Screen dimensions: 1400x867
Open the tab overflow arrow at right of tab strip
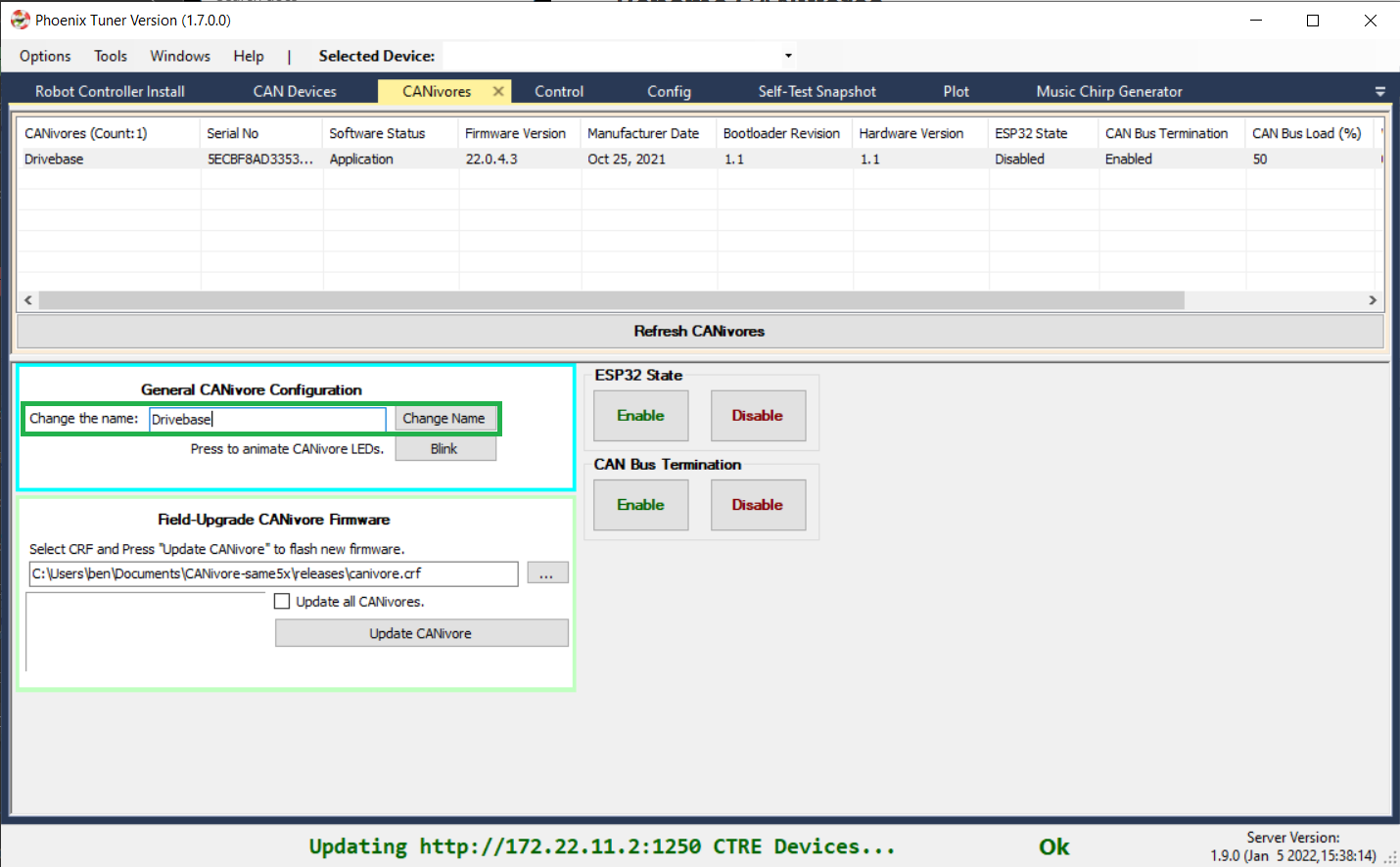1380,91
